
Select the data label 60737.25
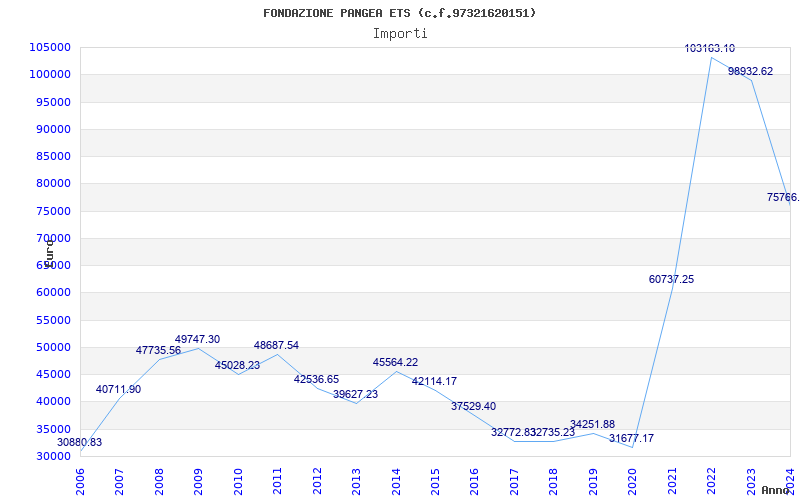(671, 279)
